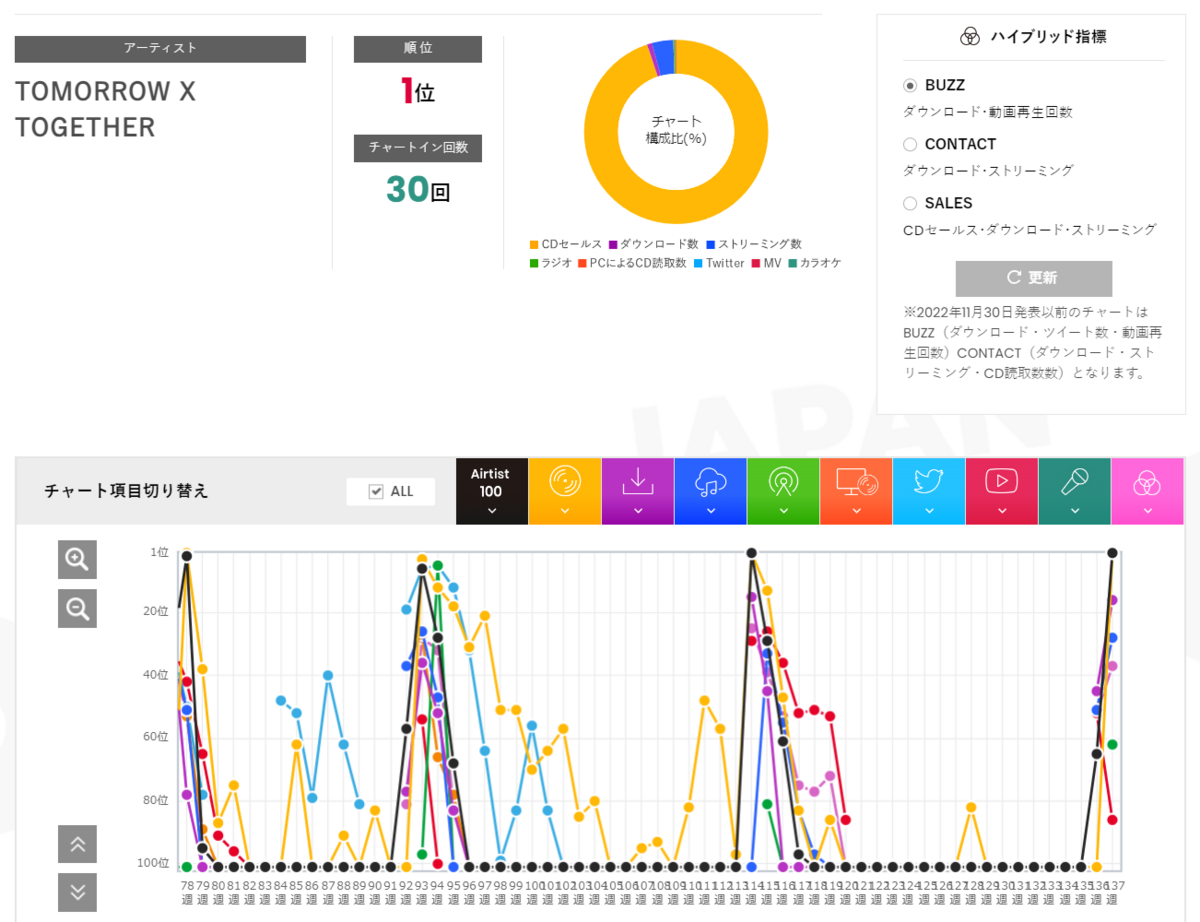This screenshot has height=922, width=1200.
Task: Select the teal karaoke microphone icon tab
Action: point(1075,491)
